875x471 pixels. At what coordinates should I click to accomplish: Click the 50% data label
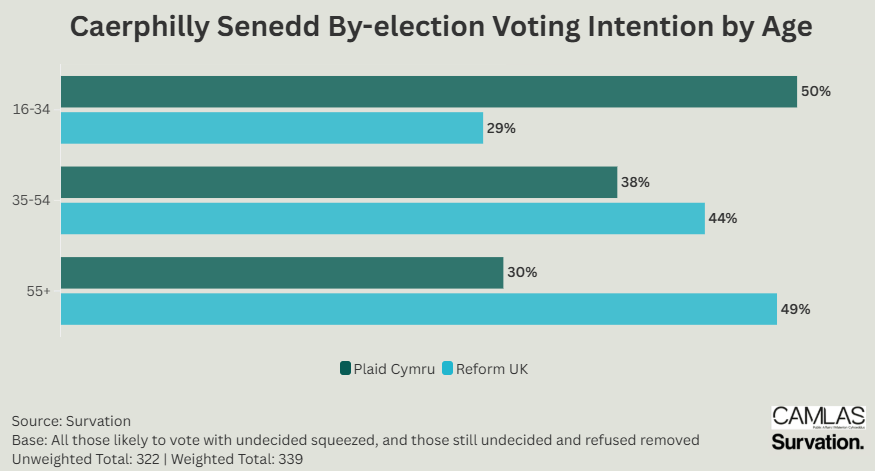[x=816, y=91]
